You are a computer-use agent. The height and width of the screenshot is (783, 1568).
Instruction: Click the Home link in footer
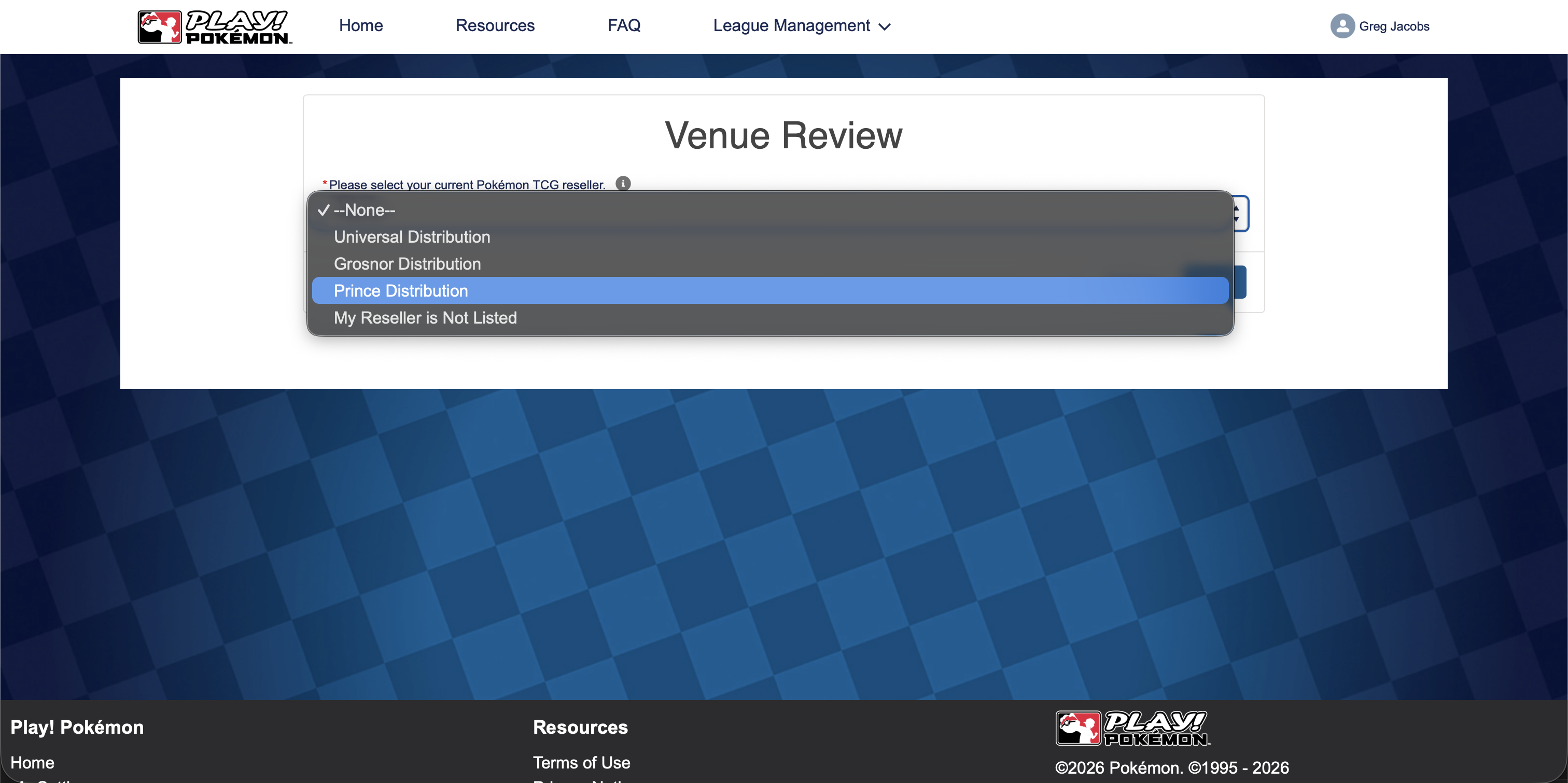point(32,762)
